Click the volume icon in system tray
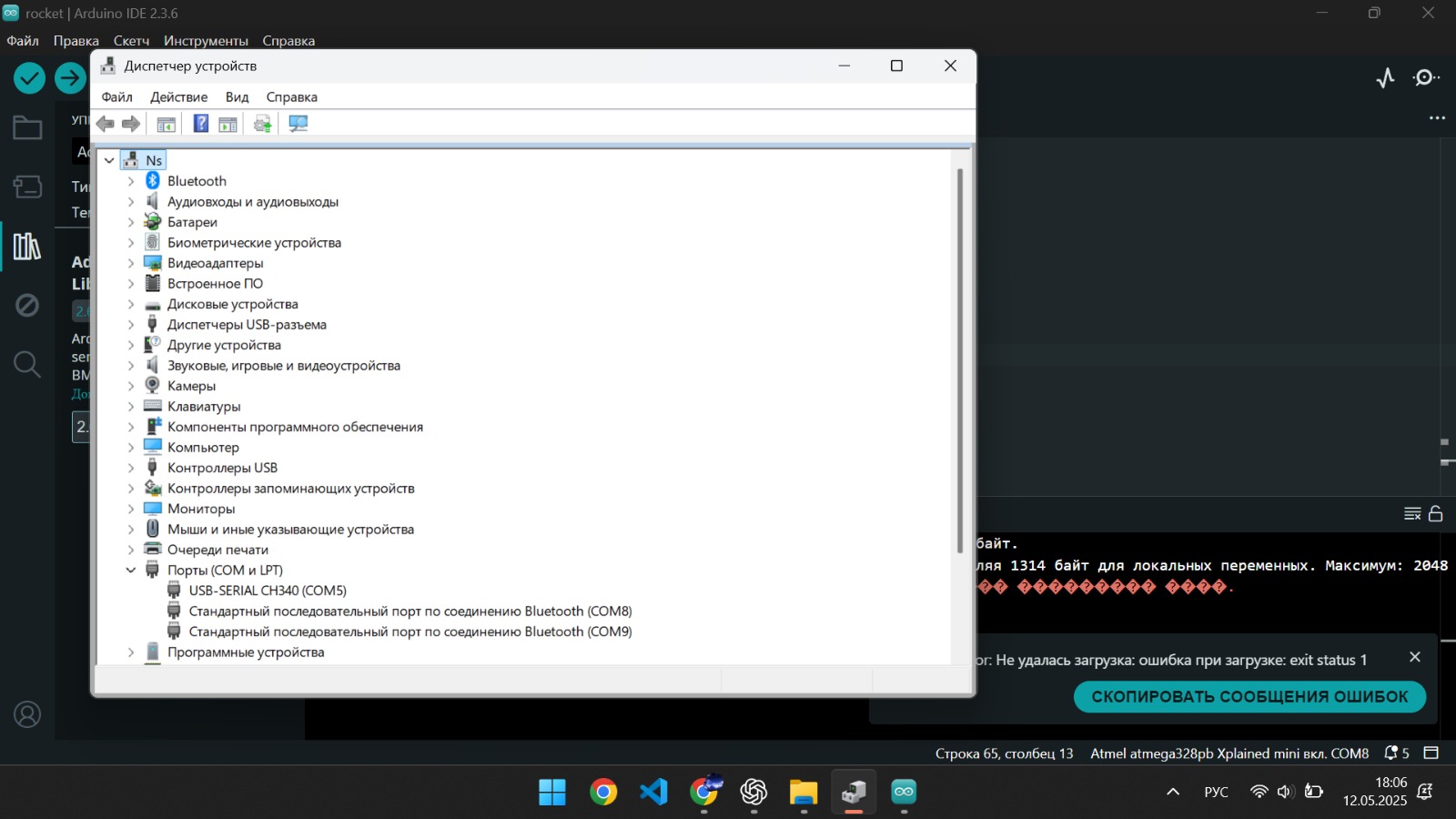This screenshot has height=819, width=1456. 1285,792
